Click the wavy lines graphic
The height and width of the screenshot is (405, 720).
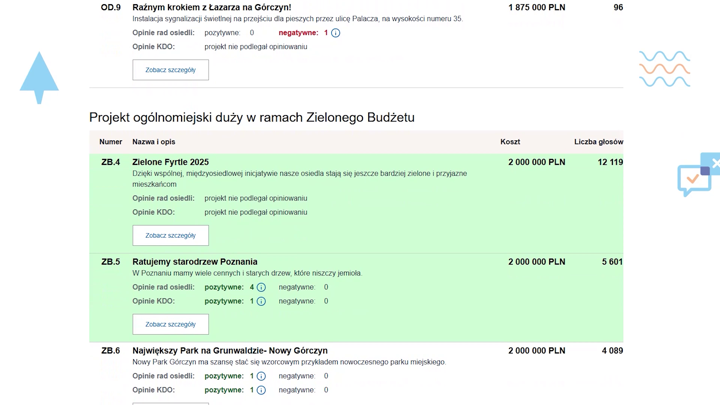[664, 69]
